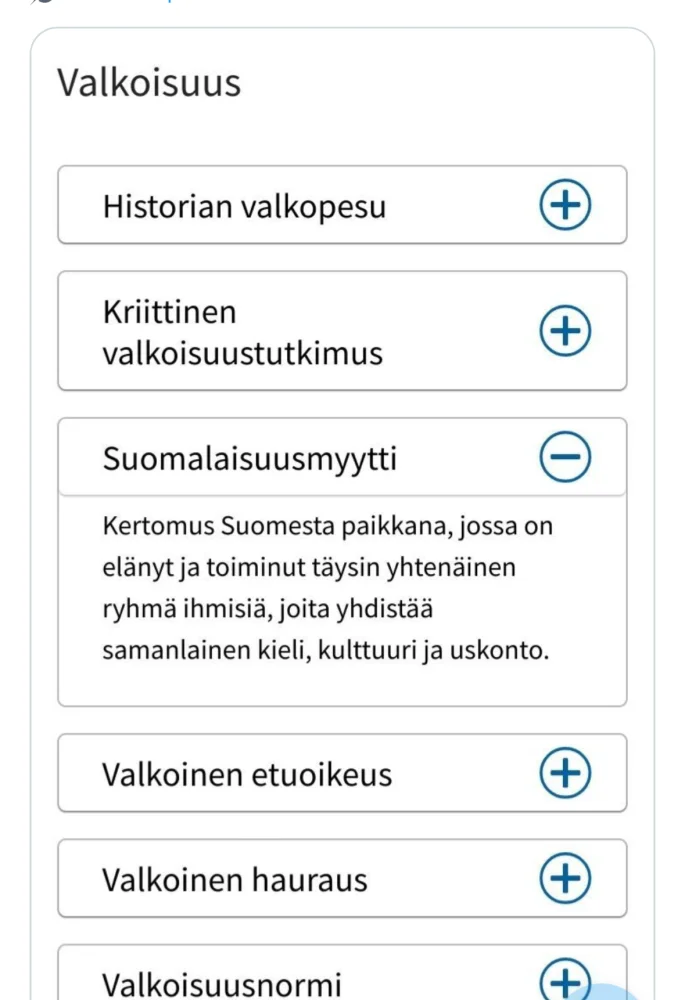Click the 'Suomalaisuusmyytti' header label
The image size is (685, 1000).
pyautogui.click(x=250, y=459)
